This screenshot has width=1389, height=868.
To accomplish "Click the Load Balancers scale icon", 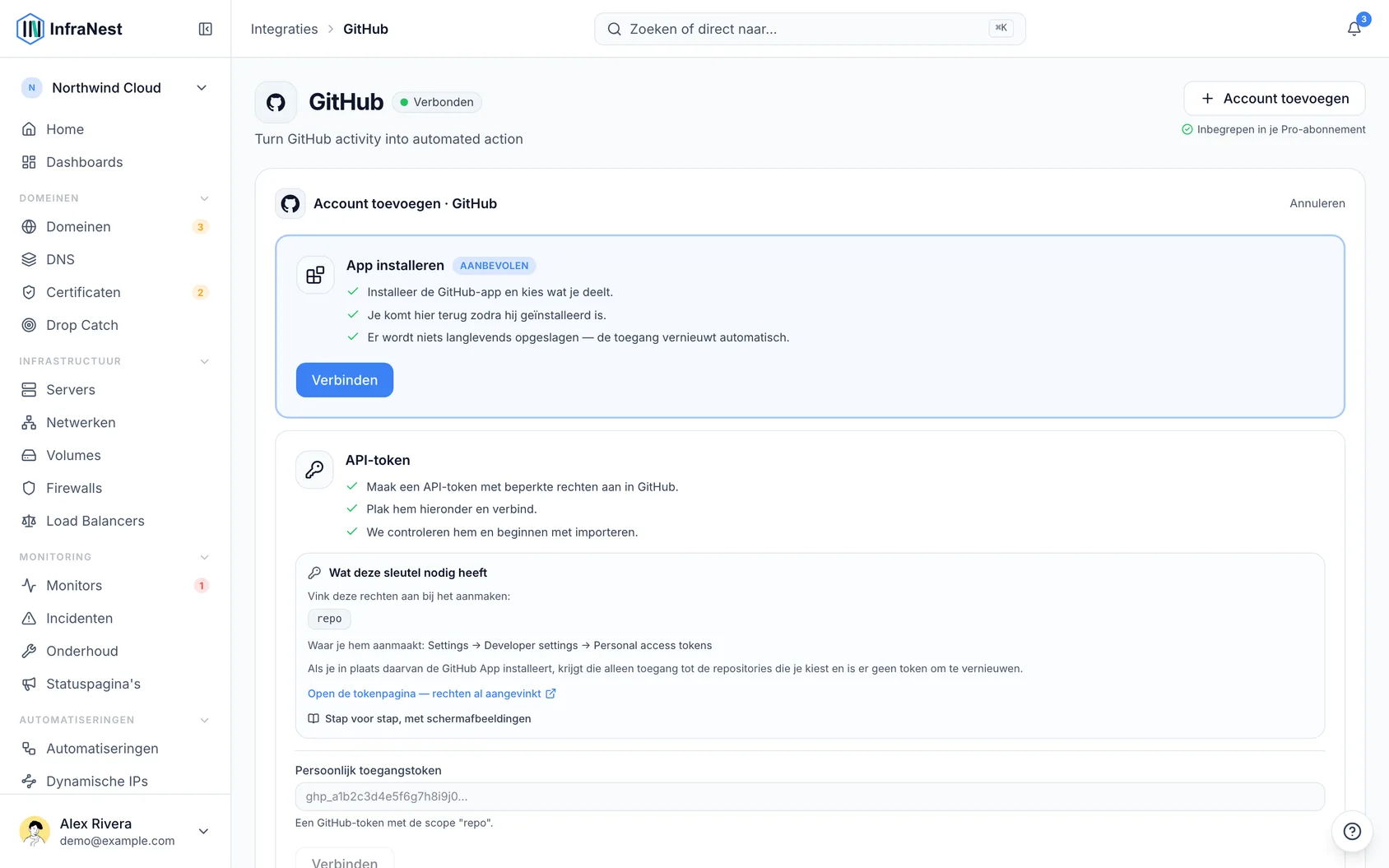I will 29,521.
